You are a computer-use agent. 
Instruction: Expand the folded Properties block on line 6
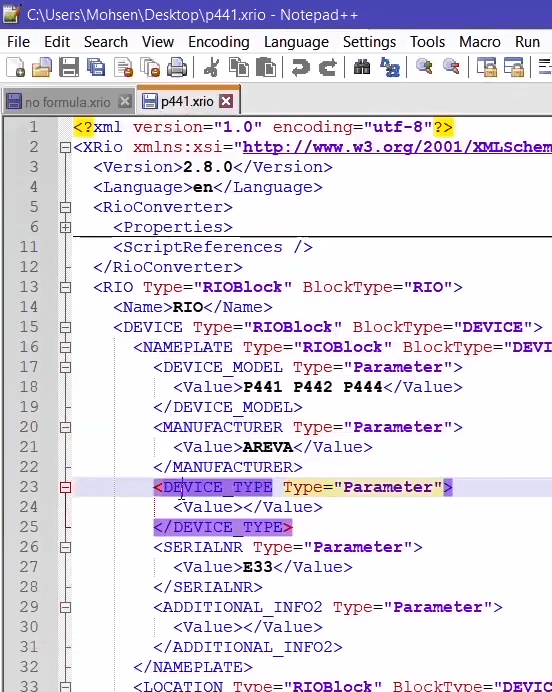[x=65, y=227]
